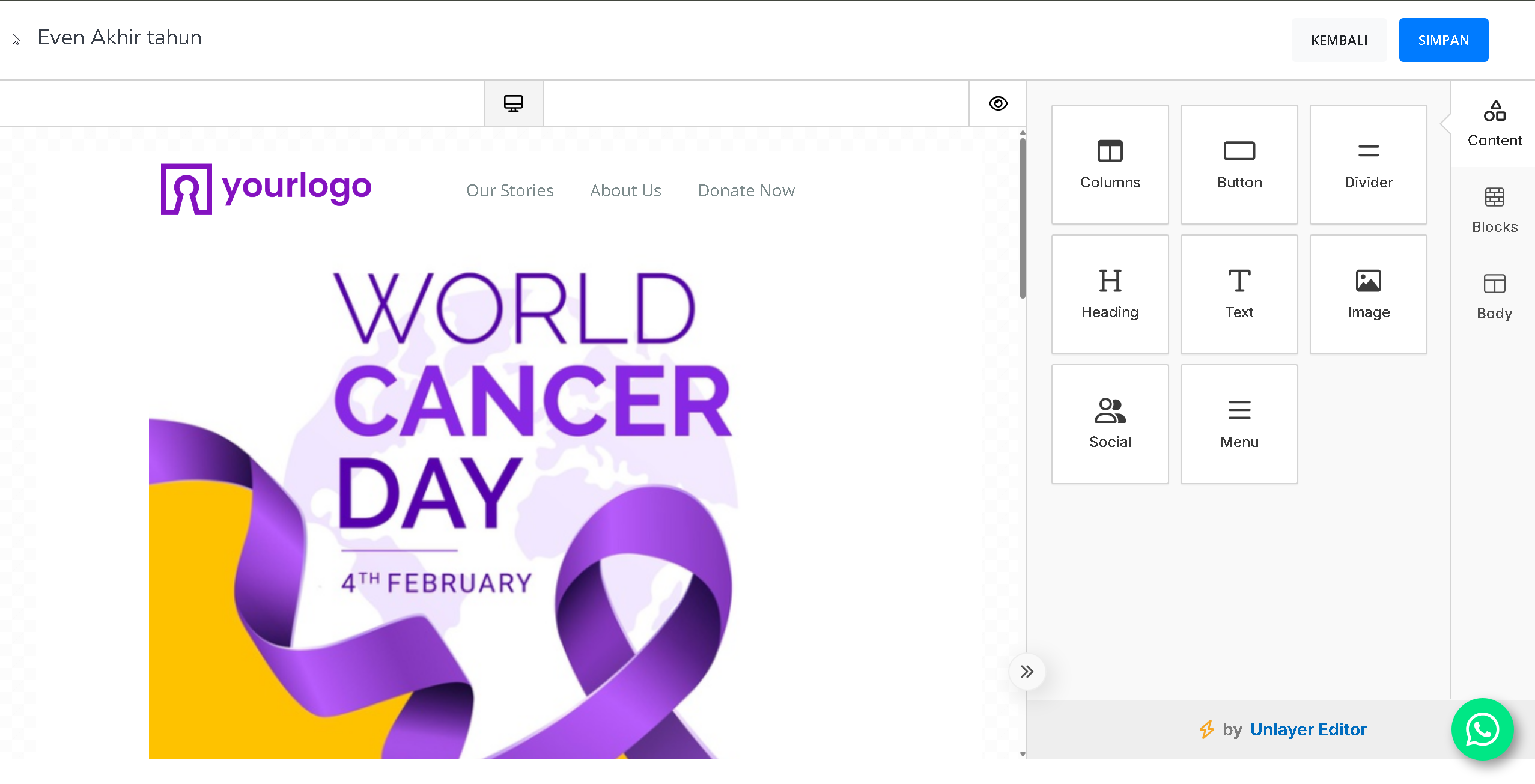Click the SIMPAN button

(x=1443, y=40)
